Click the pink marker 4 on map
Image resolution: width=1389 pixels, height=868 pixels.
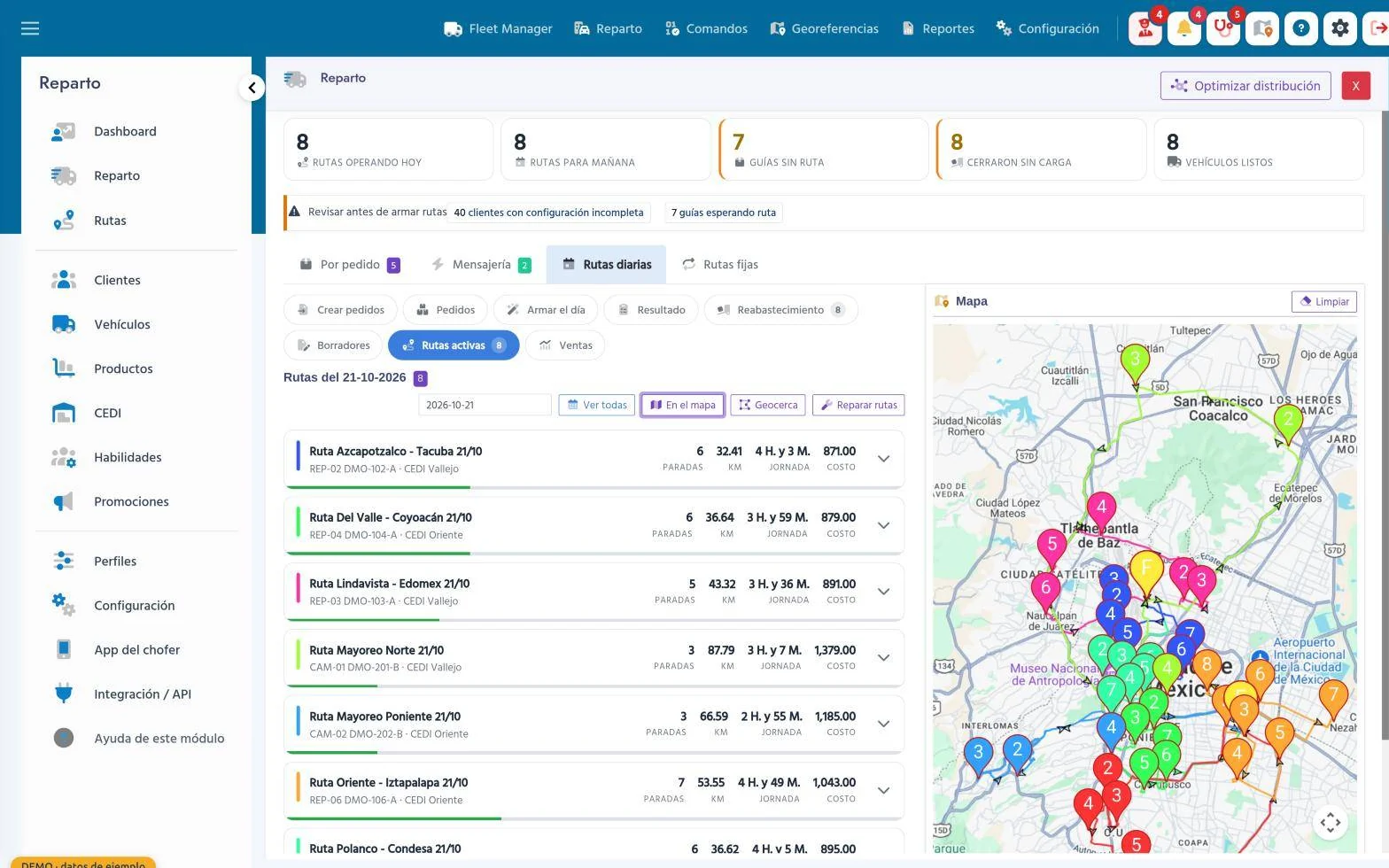(1101, 508)
